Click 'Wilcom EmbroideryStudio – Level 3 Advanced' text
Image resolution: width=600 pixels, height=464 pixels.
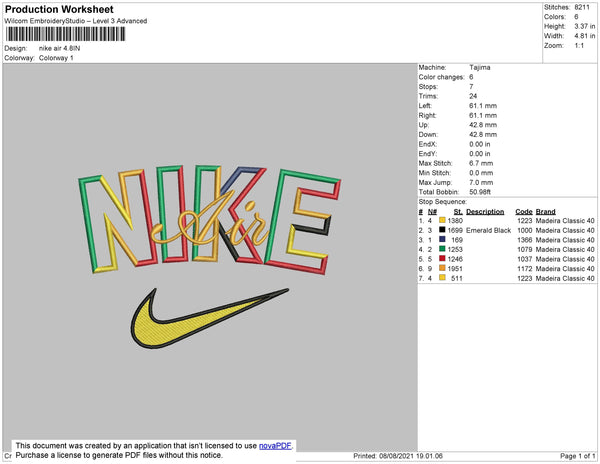[x=76, y=21]
